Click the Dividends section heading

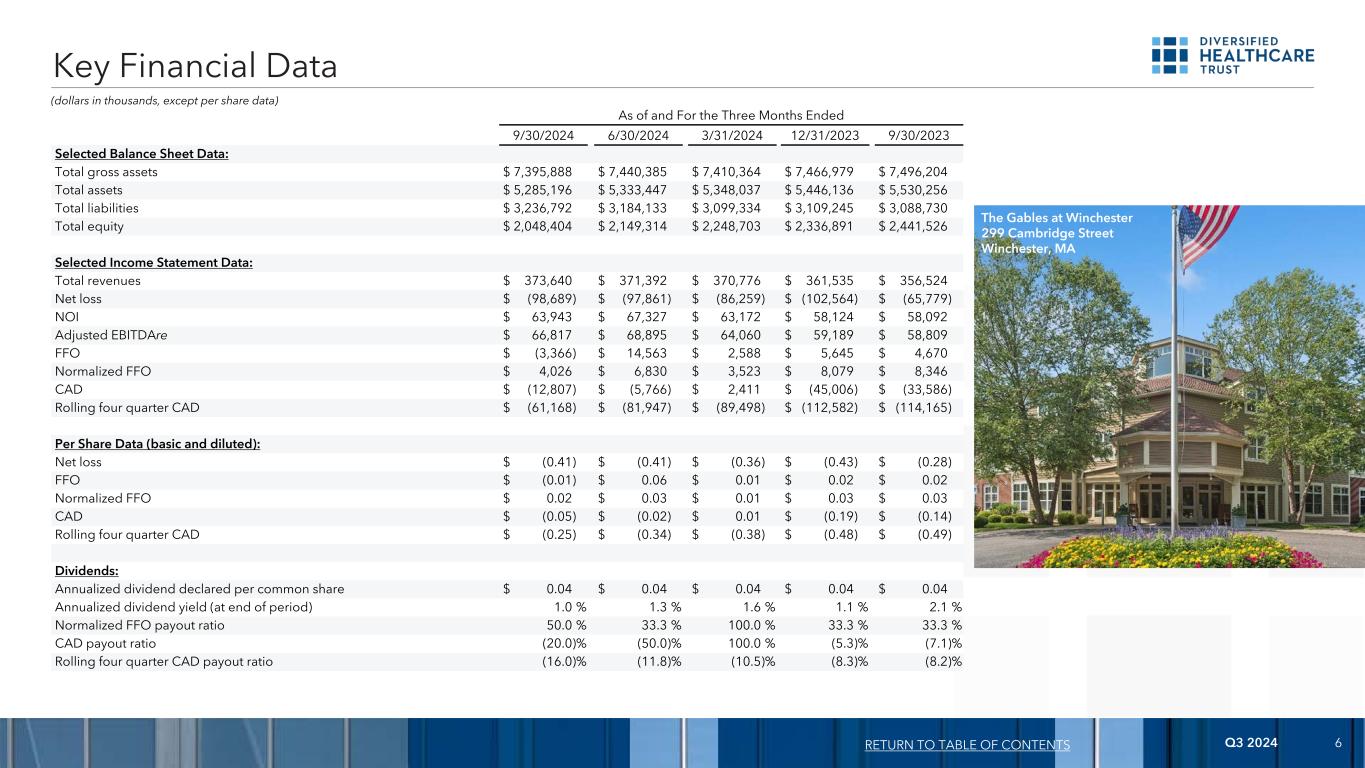coord(87,571)
